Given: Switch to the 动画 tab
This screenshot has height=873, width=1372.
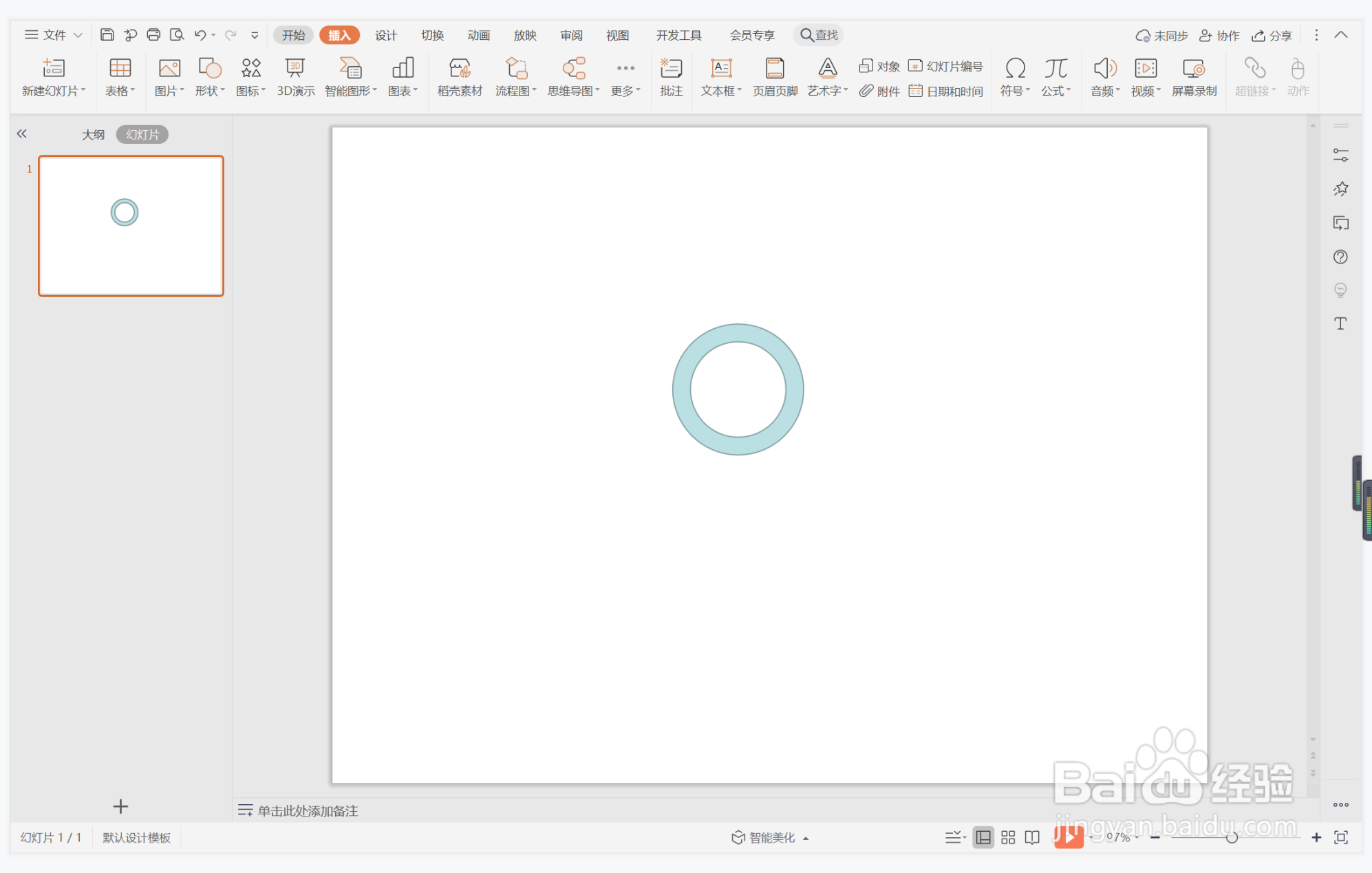Looking at the screenshot, I should click(478, 35).
